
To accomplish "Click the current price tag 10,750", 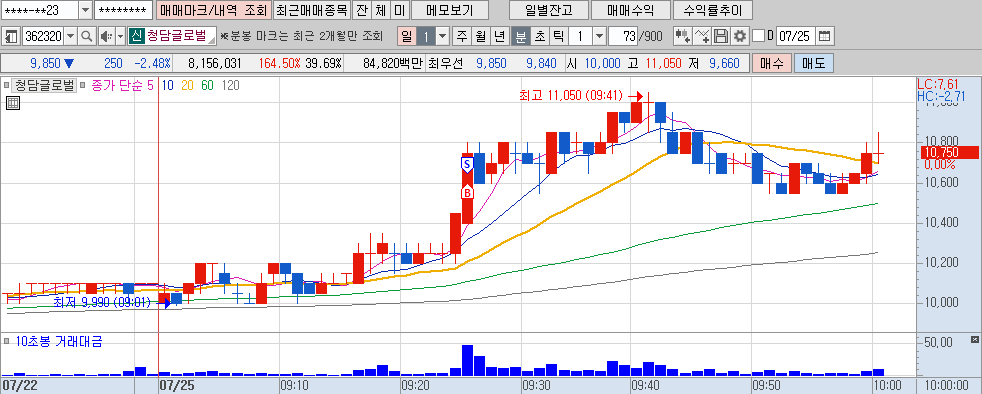I will 948,152.
